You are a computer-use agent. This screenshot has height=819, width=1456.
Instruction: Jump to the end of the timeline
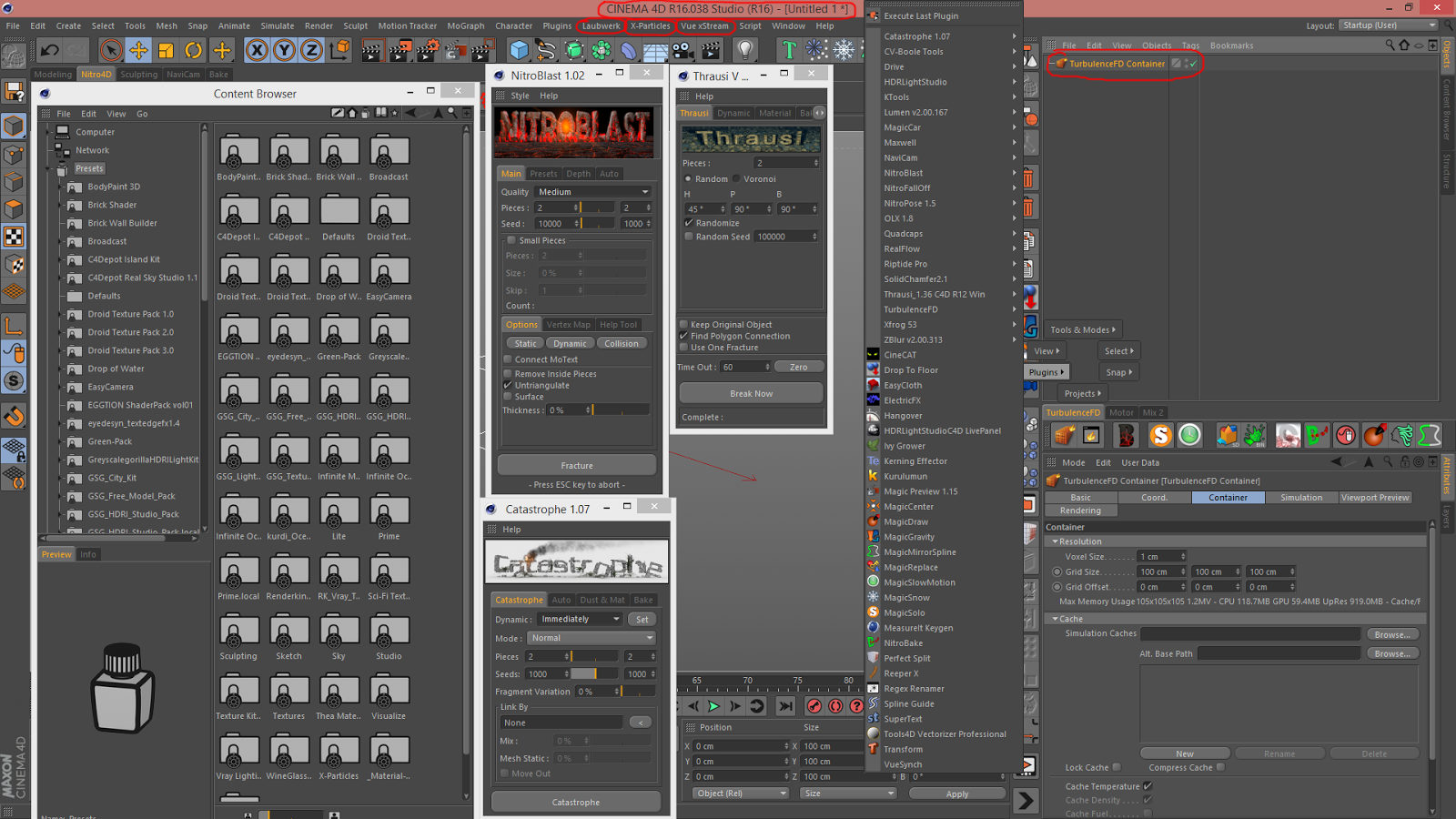(786, 706)
